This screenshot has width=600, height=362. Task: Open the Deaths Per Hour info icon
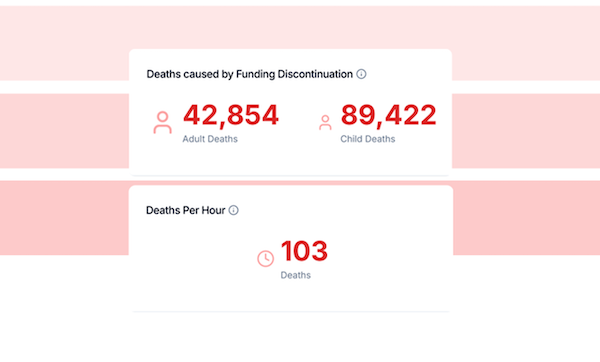[x=233, y=210]
